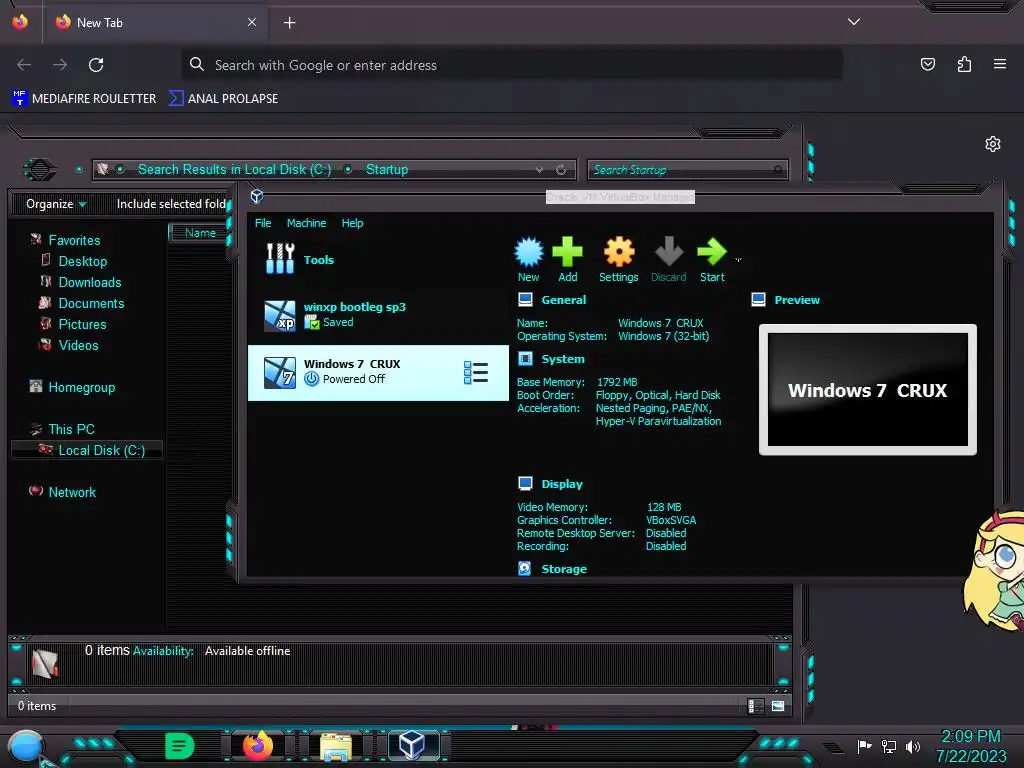Go back in Firefox
This screenshot has height=768, width=1024.
coord(24,65)
